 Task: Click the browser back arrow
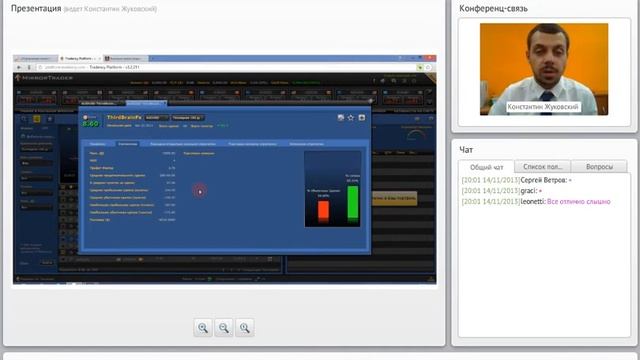pos(19,67)
